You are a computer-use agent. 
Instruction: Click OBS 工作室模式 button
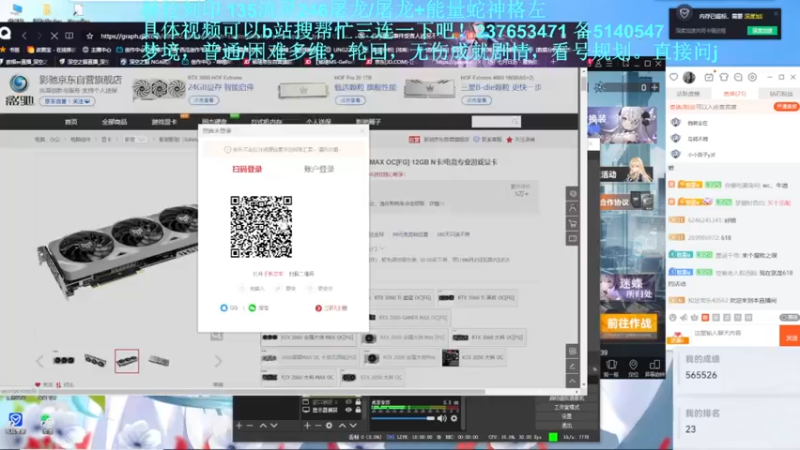[566, 407]
